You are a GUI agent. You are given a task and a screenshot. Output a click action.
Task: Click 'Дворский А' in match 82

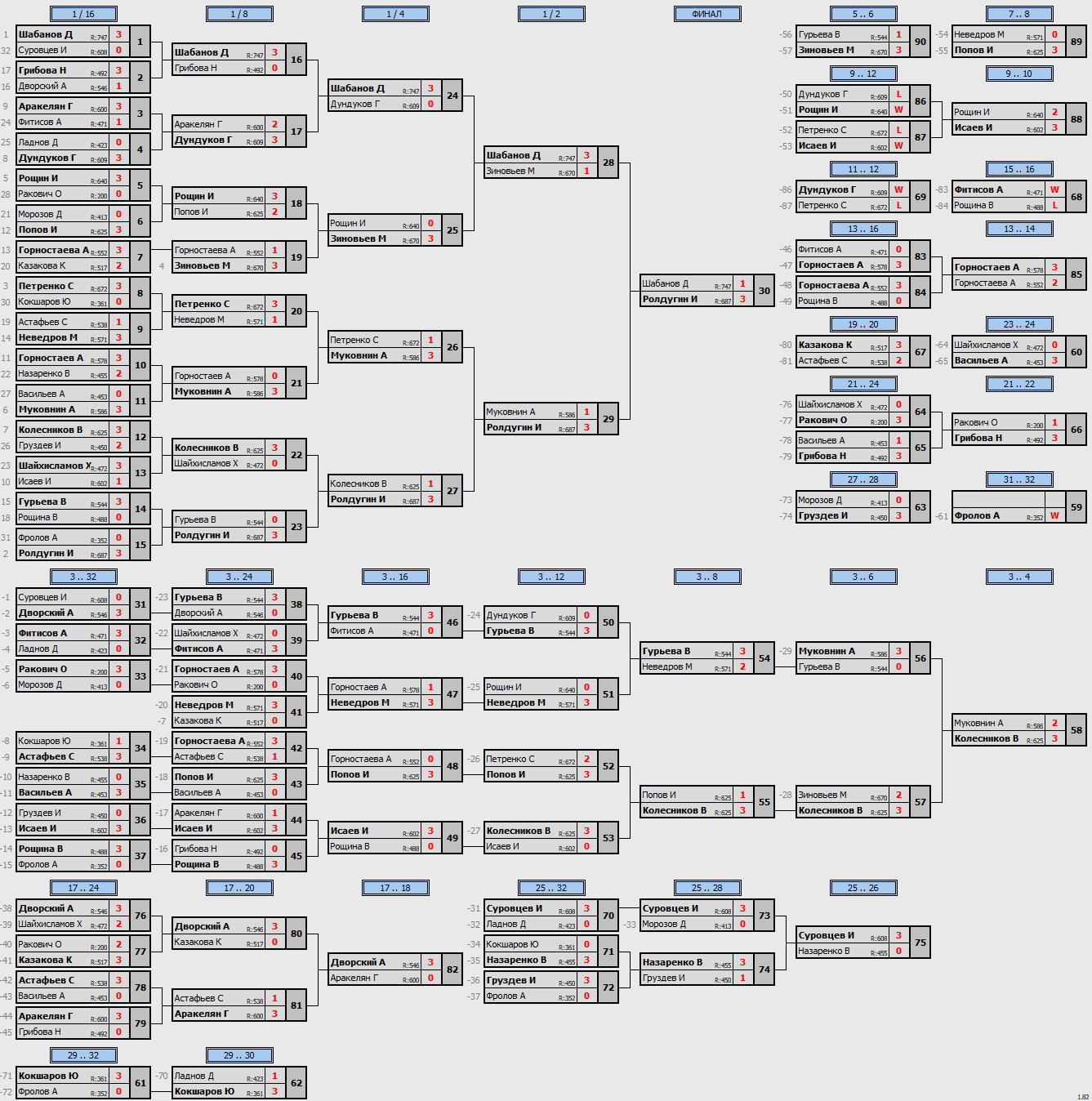pyautogui.click(x=358, y=962)
